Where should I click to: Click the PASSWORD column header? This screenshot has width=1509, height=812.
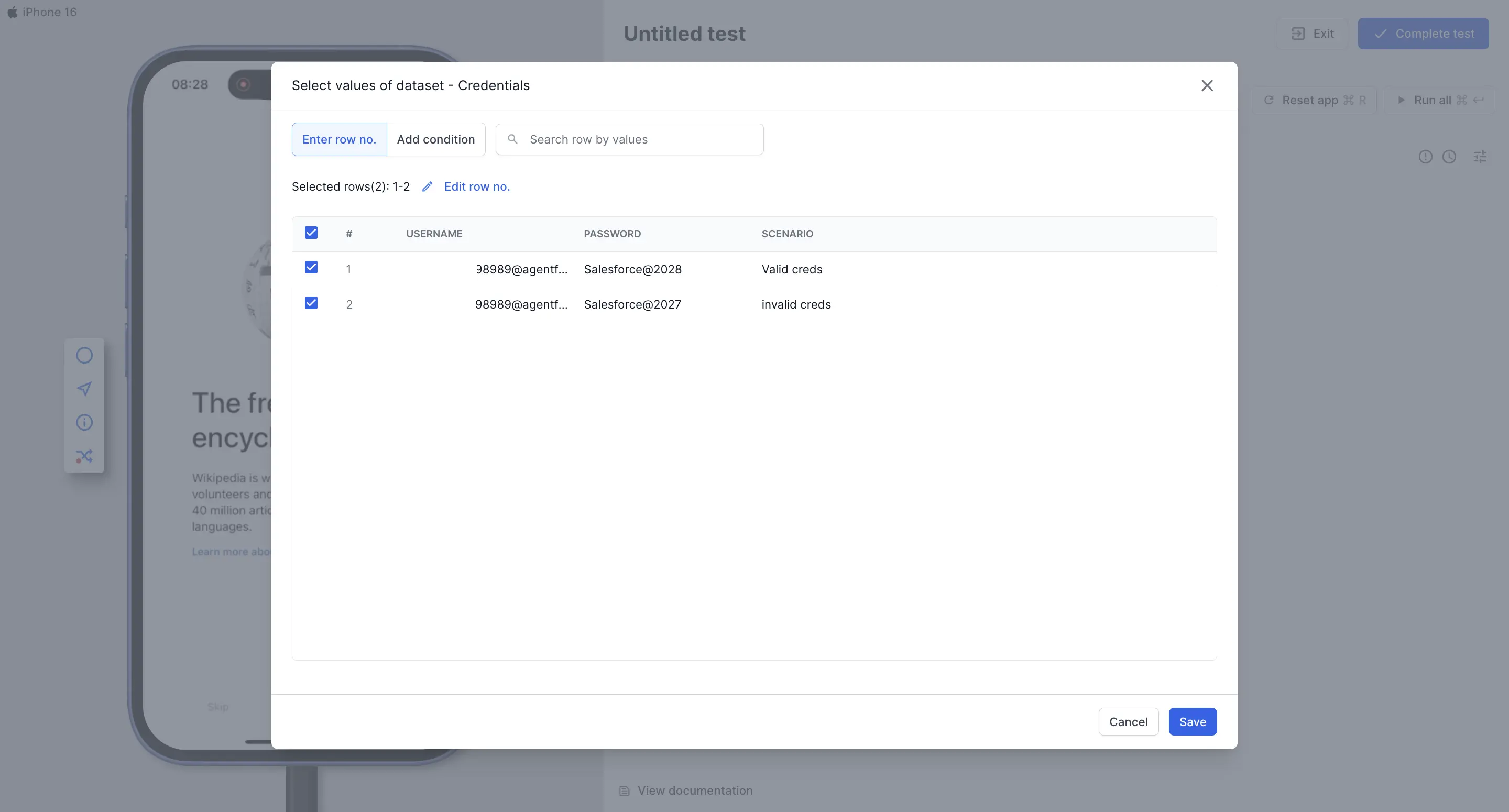612,234
